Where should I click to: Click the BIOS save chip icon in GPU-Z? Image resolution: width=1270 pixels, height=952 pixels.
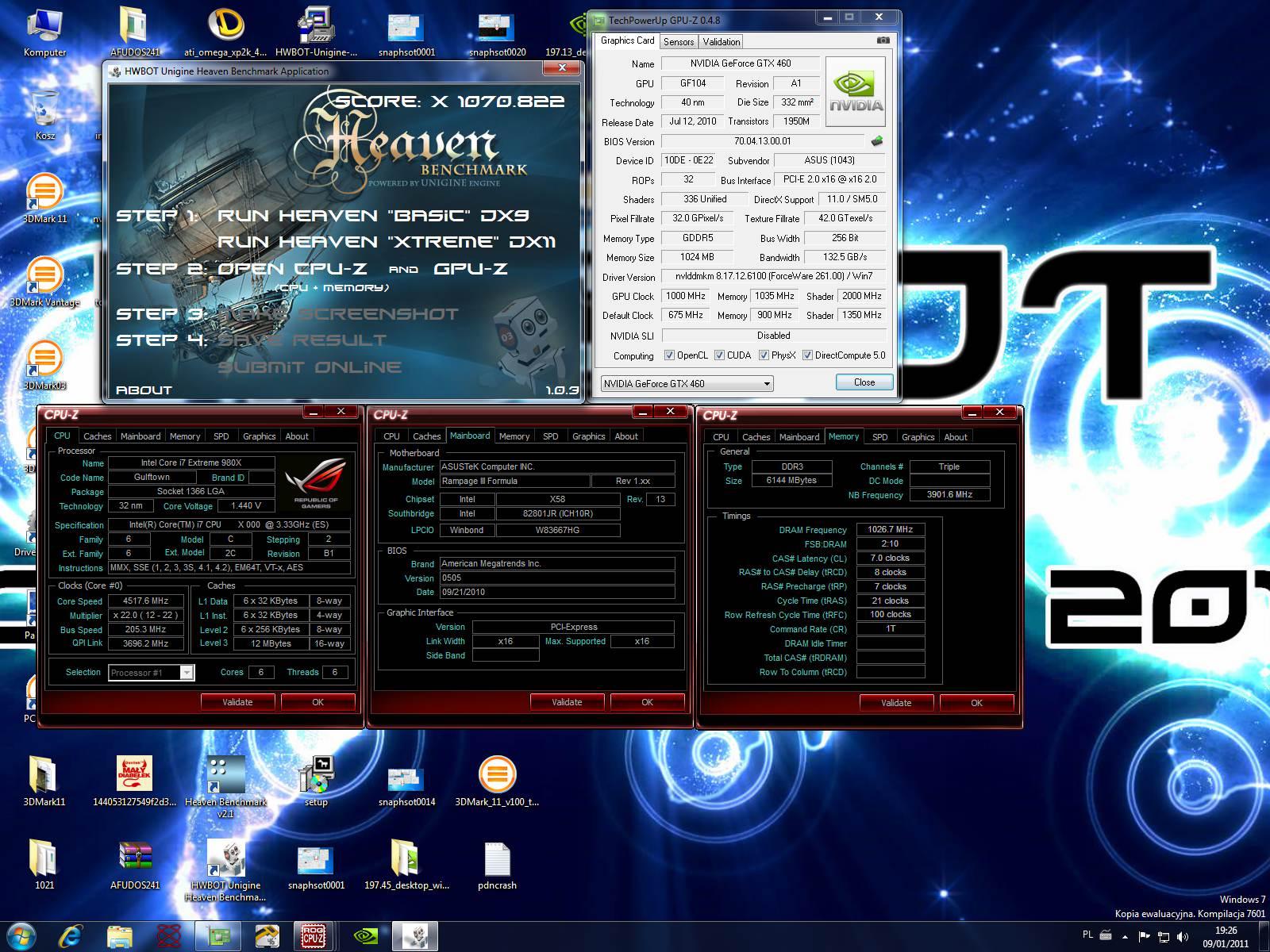coord(876,141)
